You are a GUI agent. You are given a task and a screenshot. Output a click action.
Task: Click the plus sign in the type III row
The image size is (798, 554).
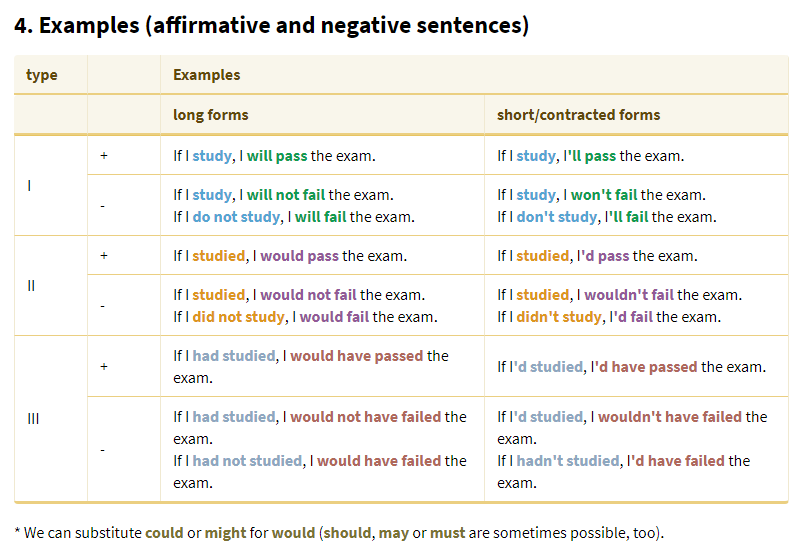pos(104,367)
